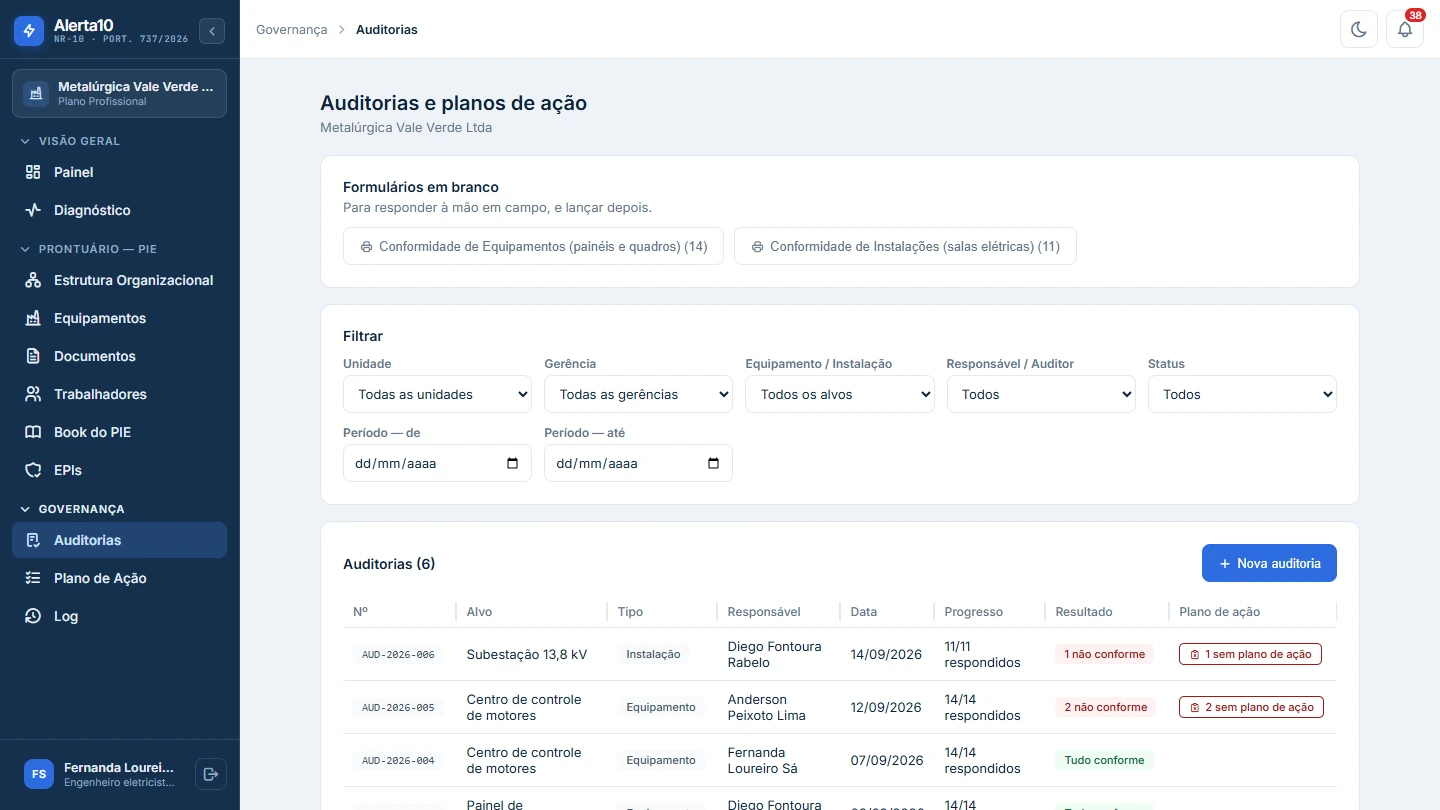Click the Período — de date field
Image resolution: width=1440 pixels, height=810 pixels.
click(x=437, y=463)
